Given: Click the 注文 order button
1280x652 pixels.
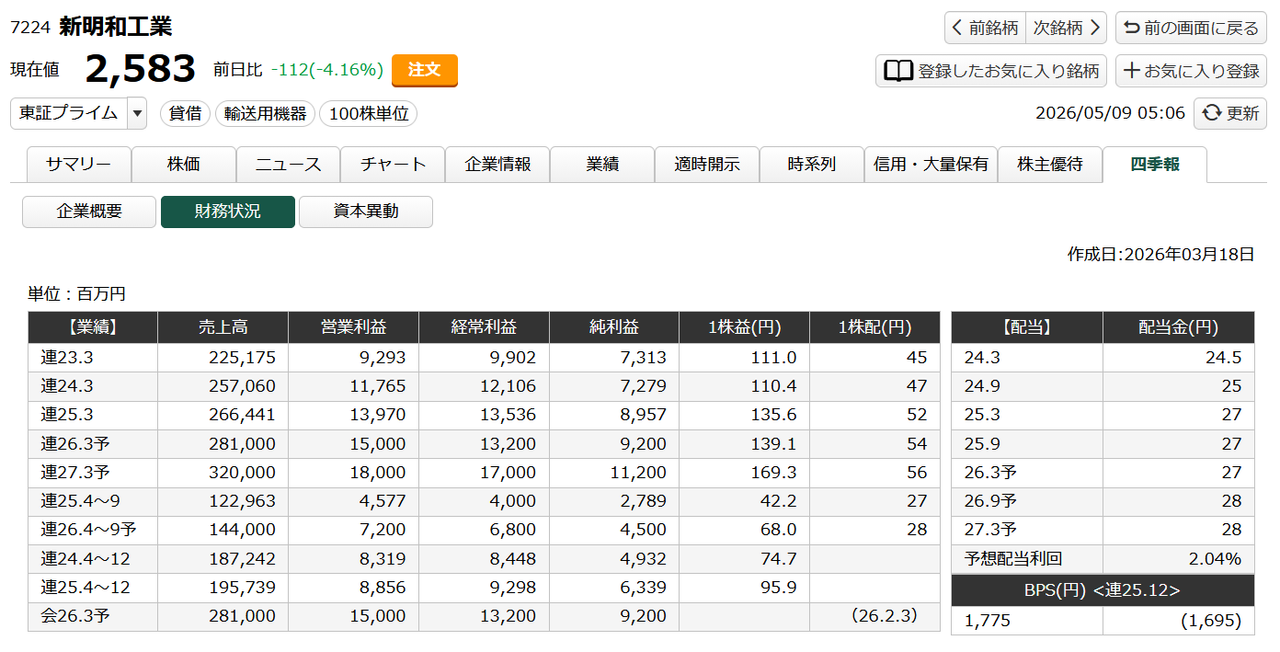Looking at the screenshot, I should (424, 70).
